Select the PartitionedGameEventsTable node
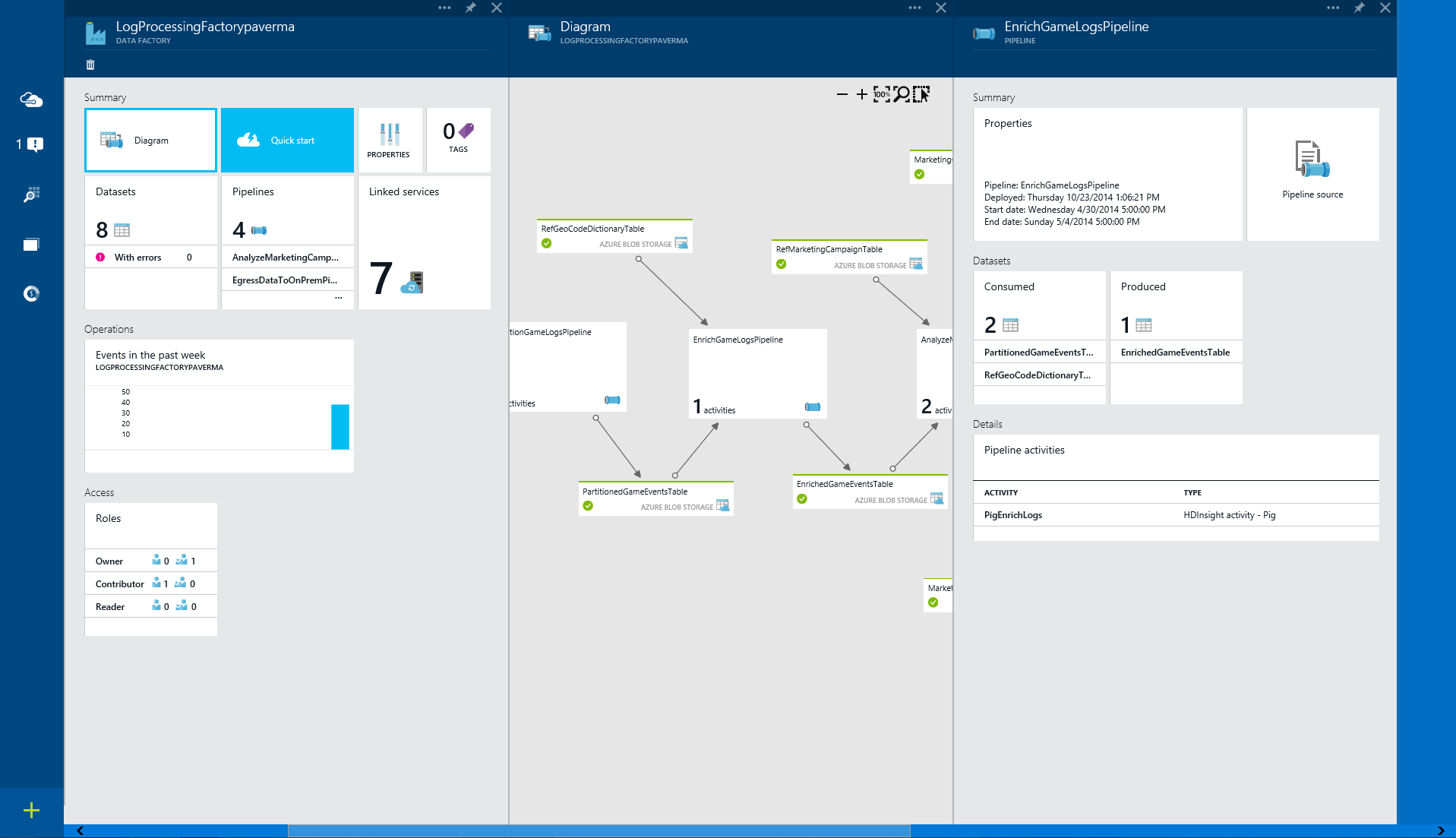This screenshot has width=1456, height=838. coord(655,498)
